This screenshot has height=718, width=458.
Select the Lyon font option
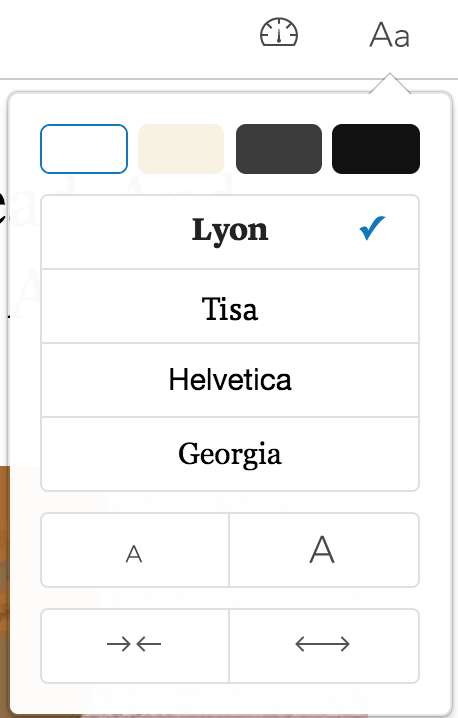click(230, 232)
